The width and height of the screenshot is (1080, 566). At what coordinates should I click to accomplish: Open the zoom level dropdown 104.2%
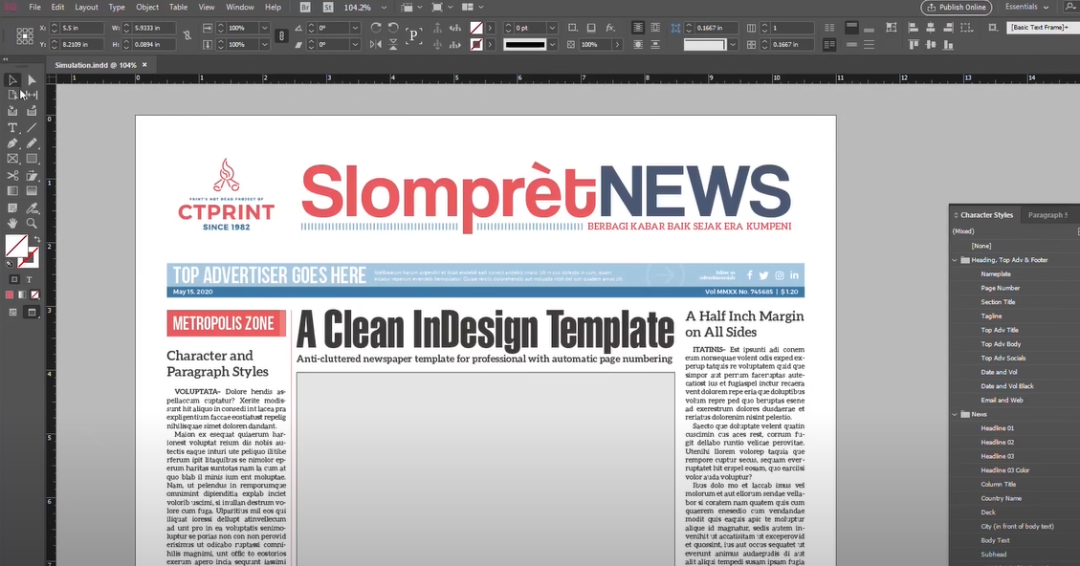click(384, 8)
